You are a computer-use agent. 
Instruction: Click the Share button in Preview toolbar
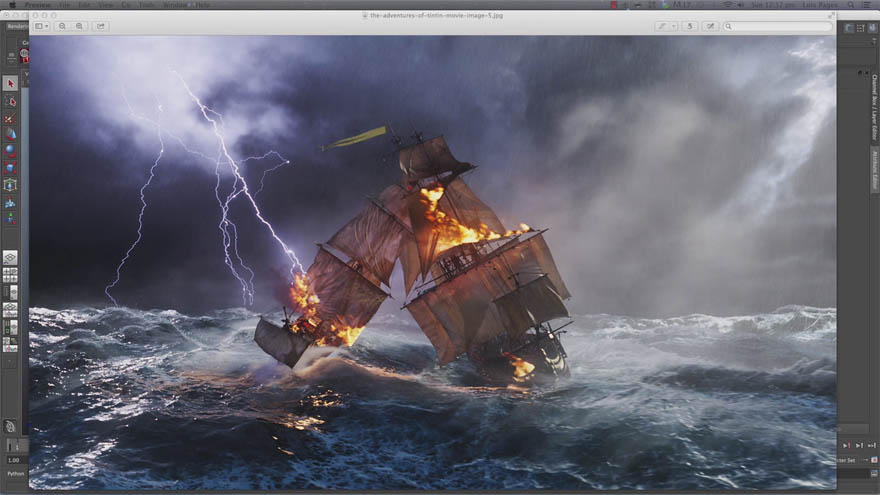(x=100, y=26)
